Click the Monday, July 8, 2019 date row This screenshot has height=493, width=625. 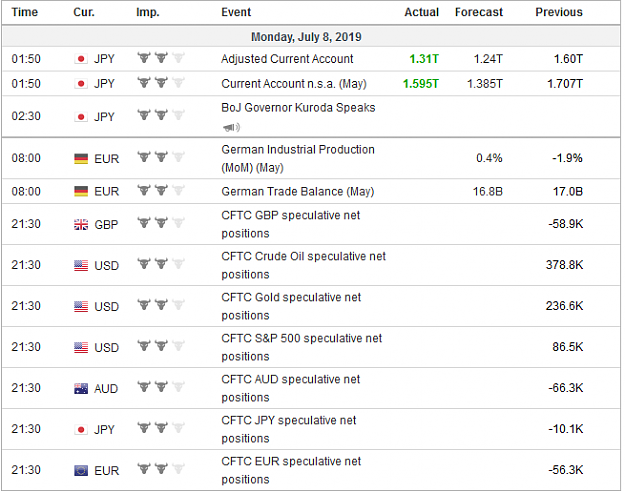(311, 37)
